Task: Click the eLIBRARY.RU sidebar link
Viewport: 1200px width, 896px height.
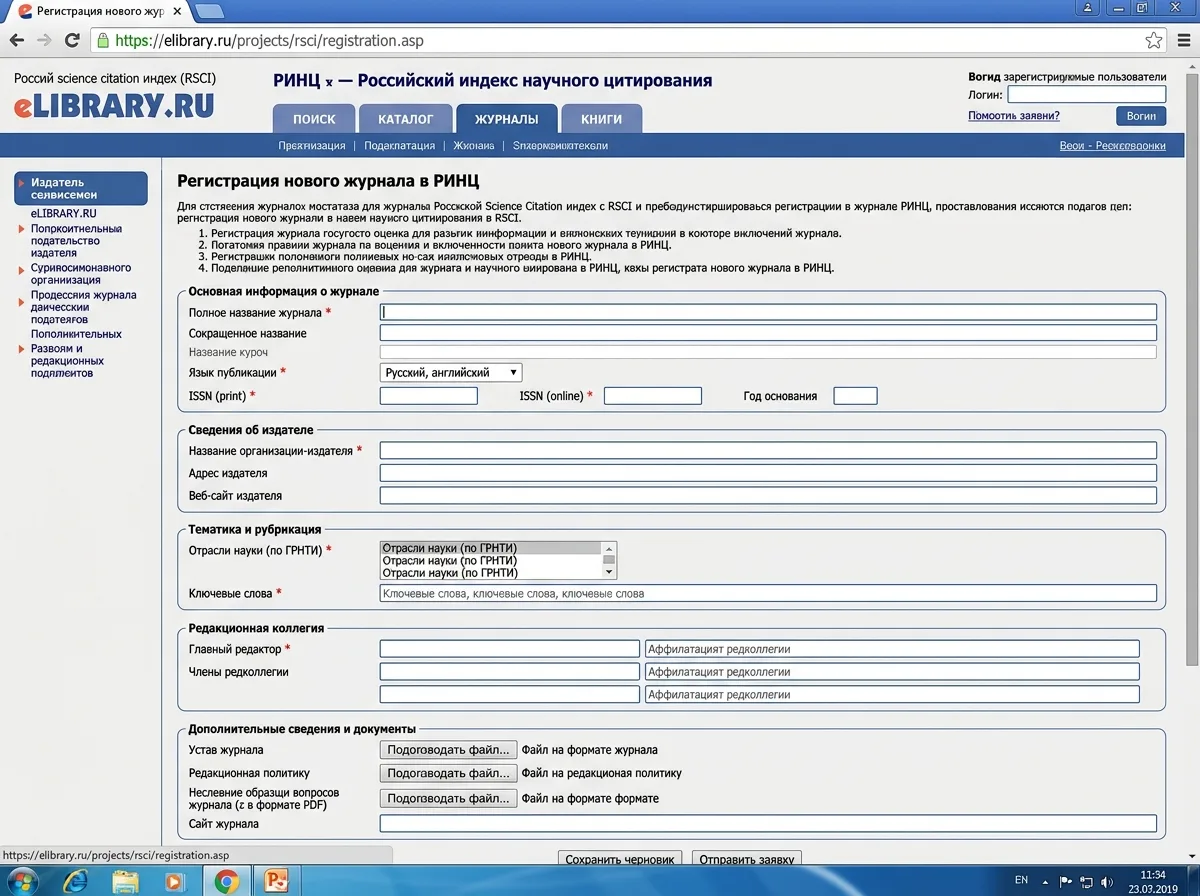Action: (63, 213)
